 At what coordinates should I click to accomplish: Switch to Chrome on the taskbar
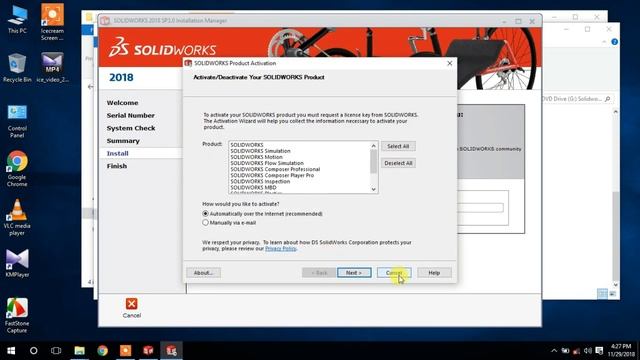102,351
